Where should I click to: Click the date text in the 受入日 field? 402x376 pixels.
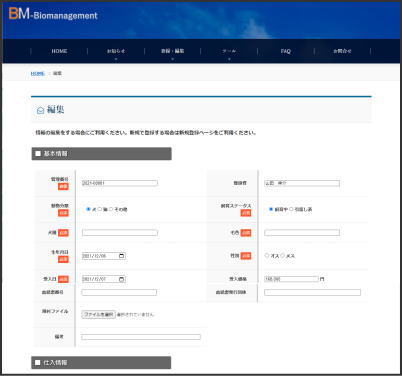coord(94,279)
